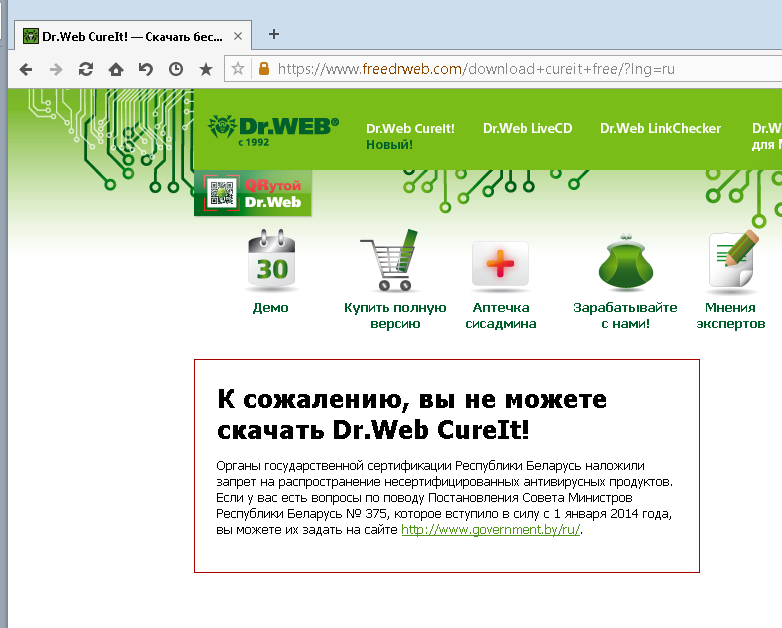Click the QRутой Dr.Web banner
Screen dimensions: 782x628
(253, 193)
